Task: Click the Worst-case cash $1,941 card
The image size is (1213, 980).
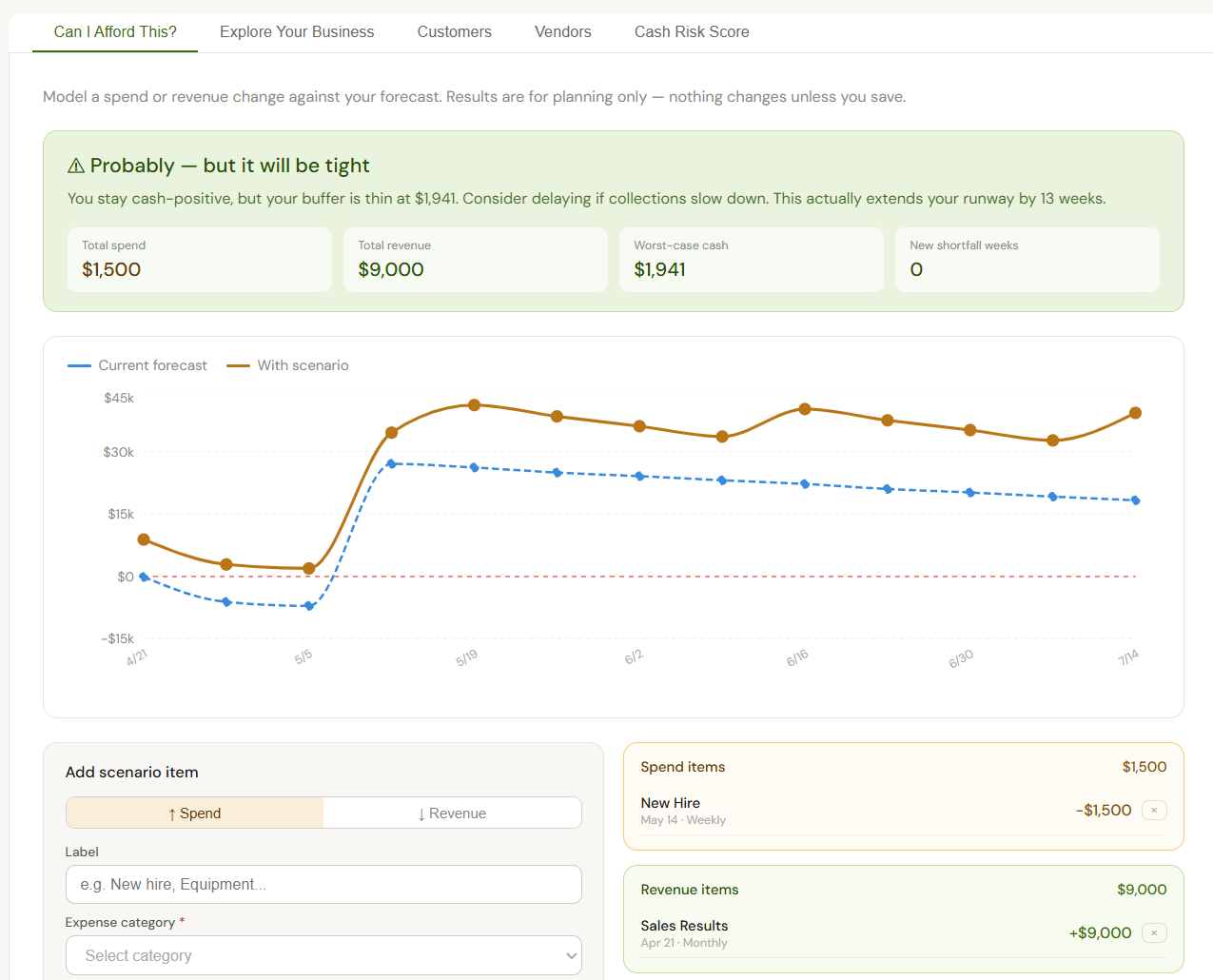Action: coord(752,260)
